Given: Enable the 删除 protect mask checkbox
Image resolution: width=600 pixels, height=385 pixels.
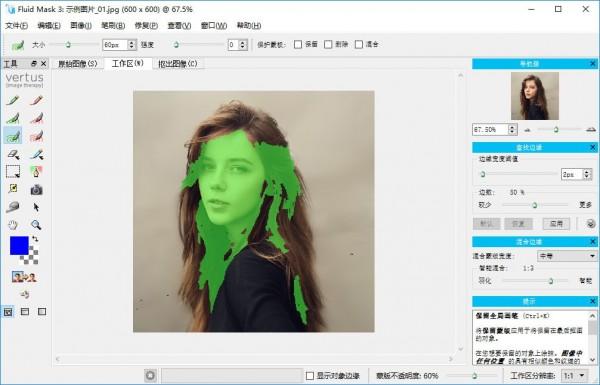Looking at the screenshot, I should (x=328, y=45).
